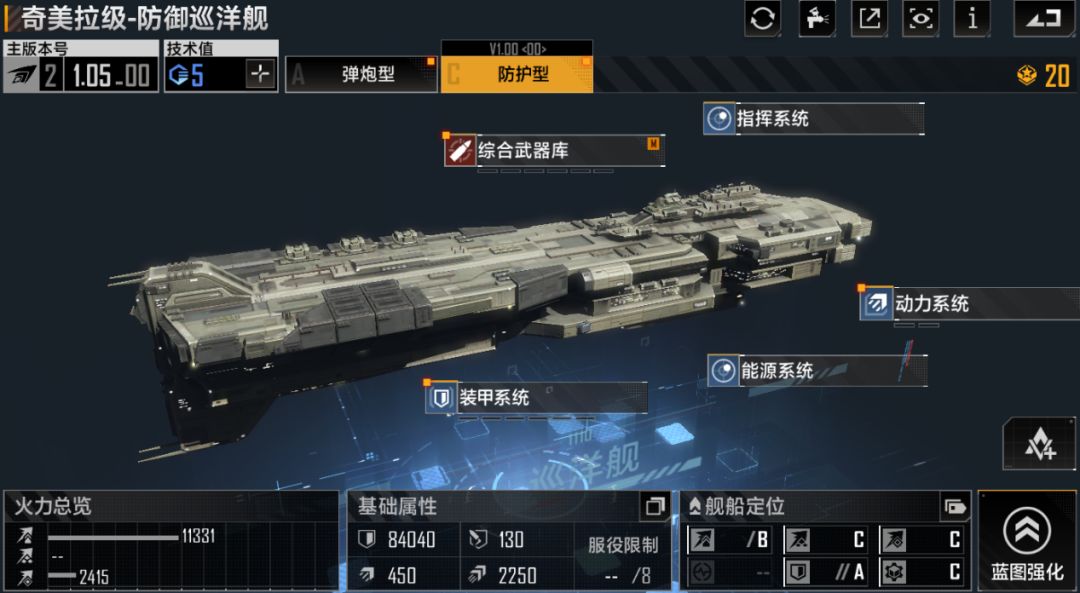The image size is (1080, 593).
Task: Open the 装甲系统 armor module
Action: pyautogui.click(x=536, y=398)
